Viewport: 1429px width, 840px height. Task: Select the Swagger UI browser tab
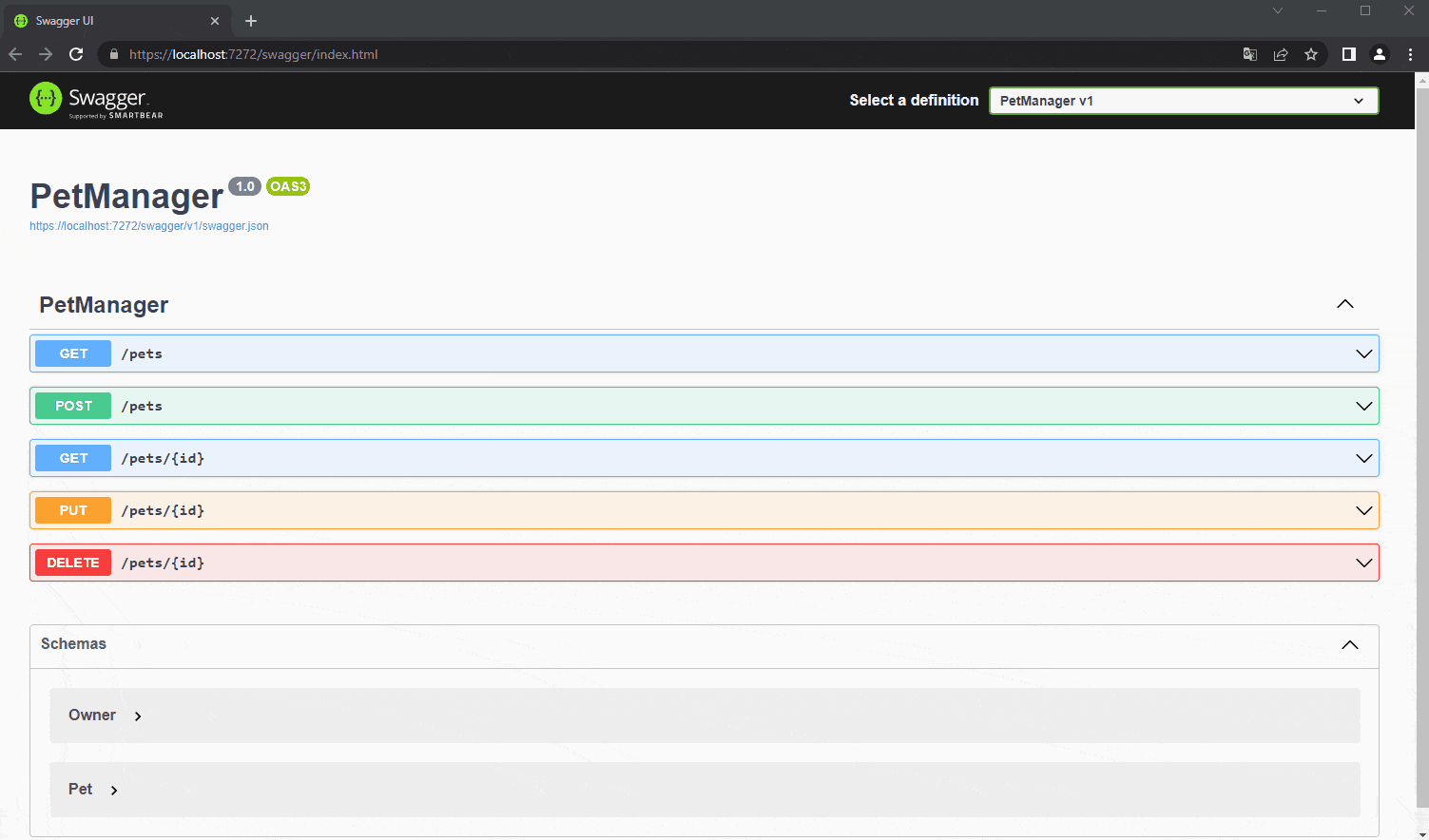(x=117, y=21)
